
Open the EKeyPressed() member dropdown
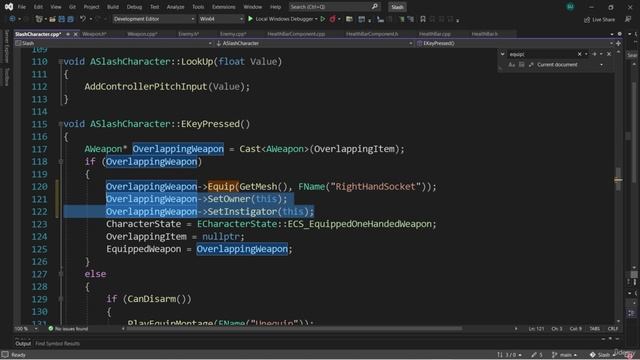tap(515, 43)
